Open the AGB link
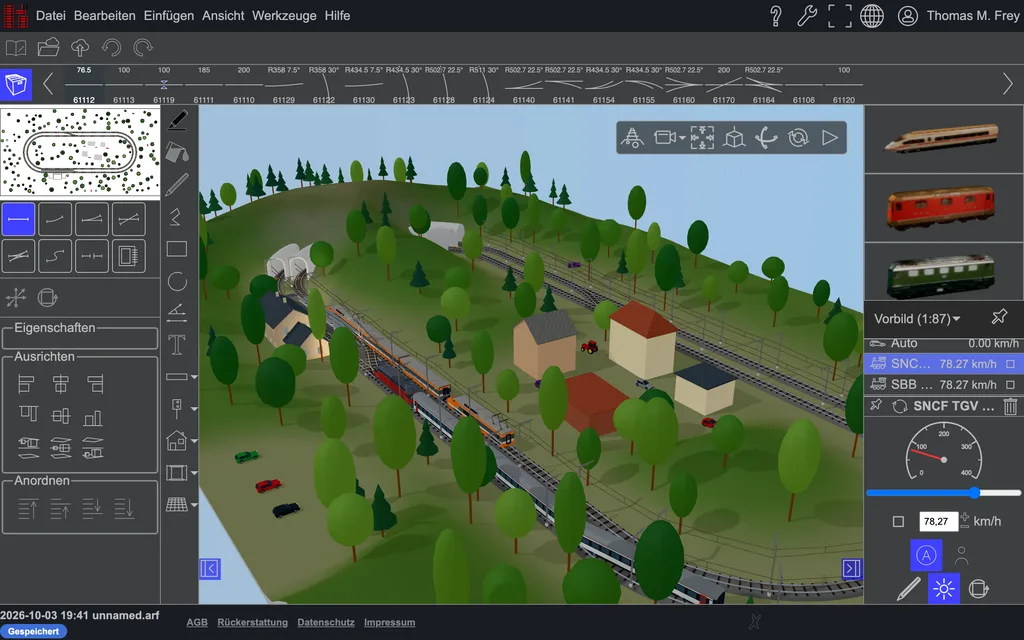The image size is (1024, 640). [197, 622]
